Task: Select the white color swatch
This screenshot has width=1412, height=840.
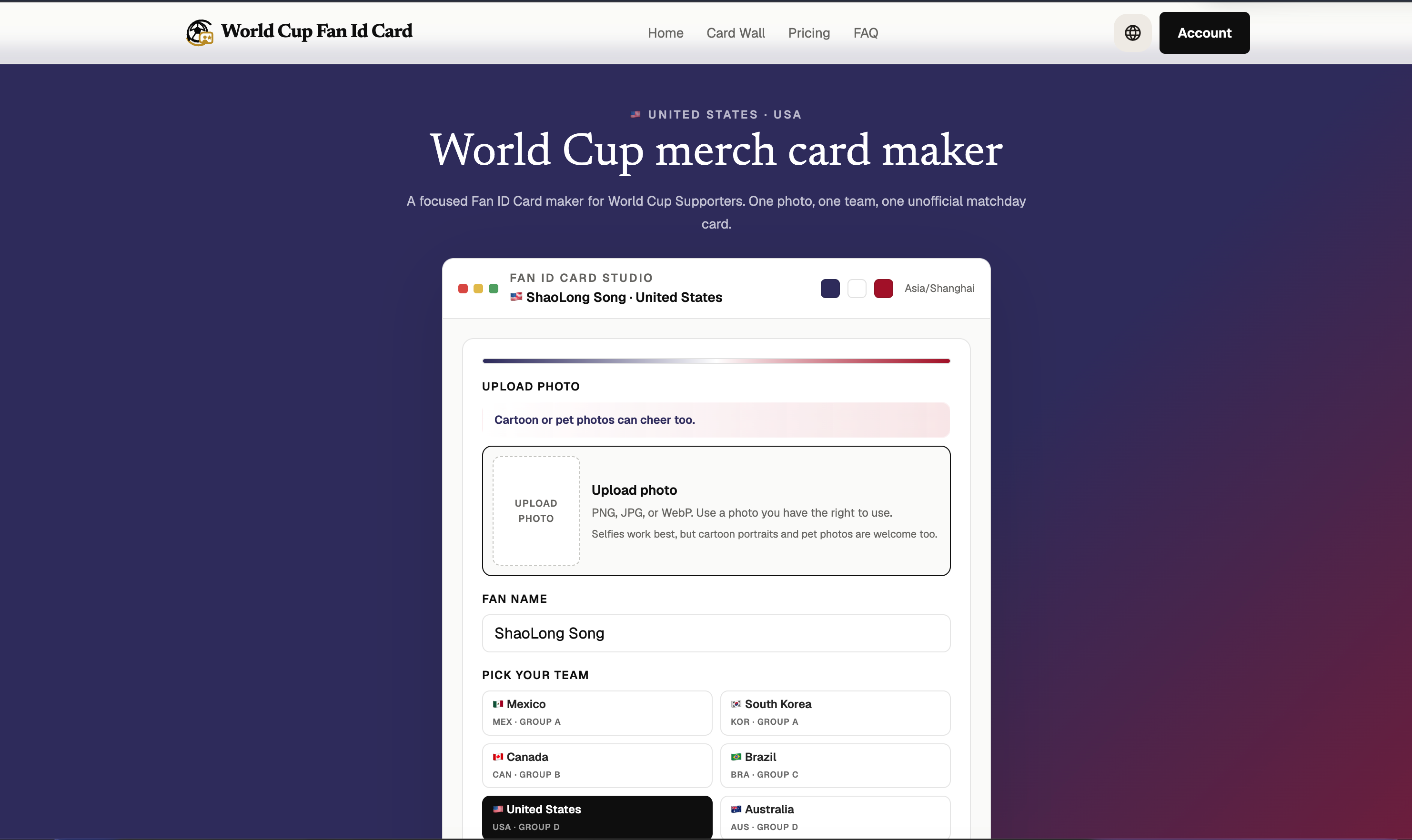Action: (x=857, y=289)
